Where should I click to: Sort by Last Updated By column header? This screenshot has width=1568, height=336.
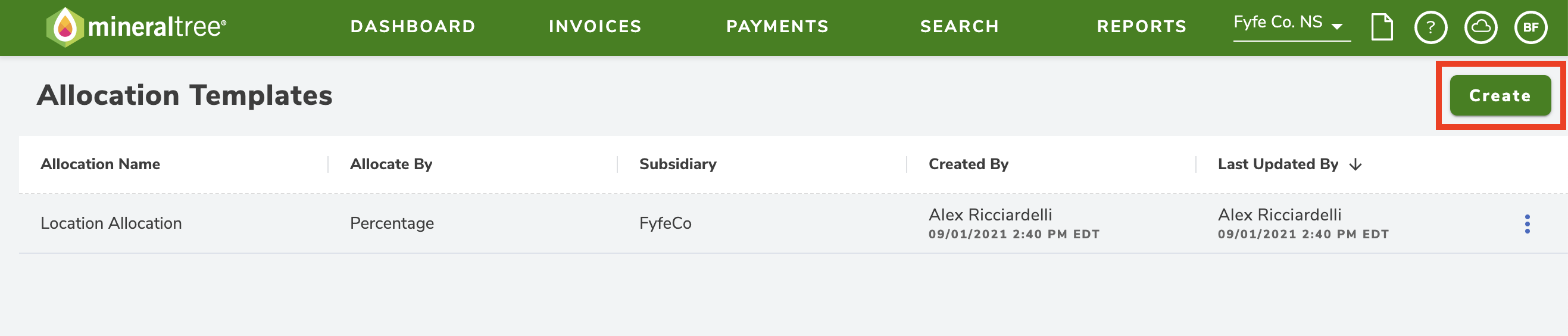pyautogui.click(x=1277, y=164)
